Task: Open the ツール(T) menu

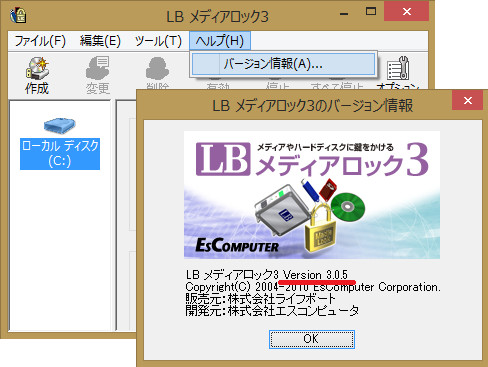Action: tap(158, 41)
